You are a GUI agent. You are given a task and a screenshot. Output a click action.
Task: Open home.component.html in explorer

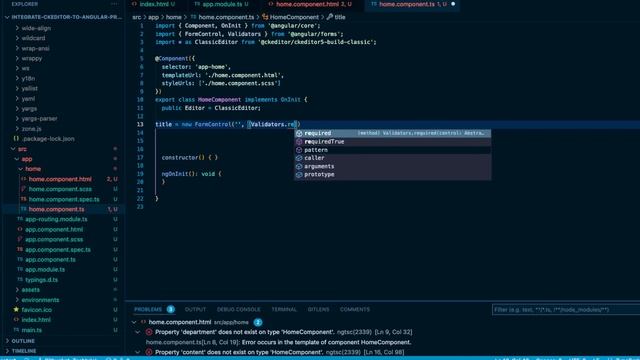[x=60, y=179]
